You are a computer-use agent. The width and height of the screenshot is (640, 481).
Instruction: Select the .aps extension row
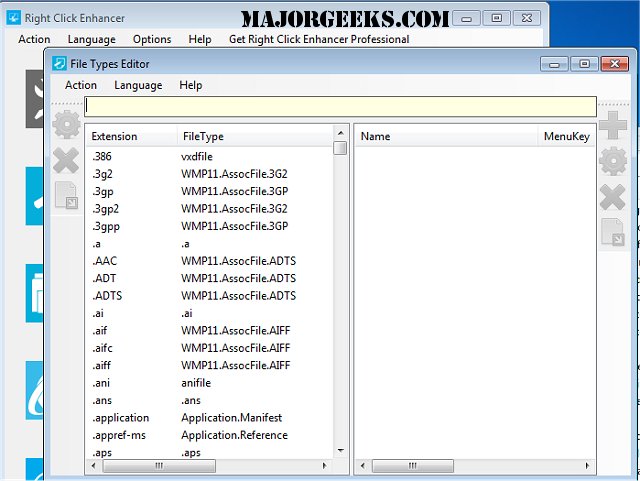click(210, 452)
